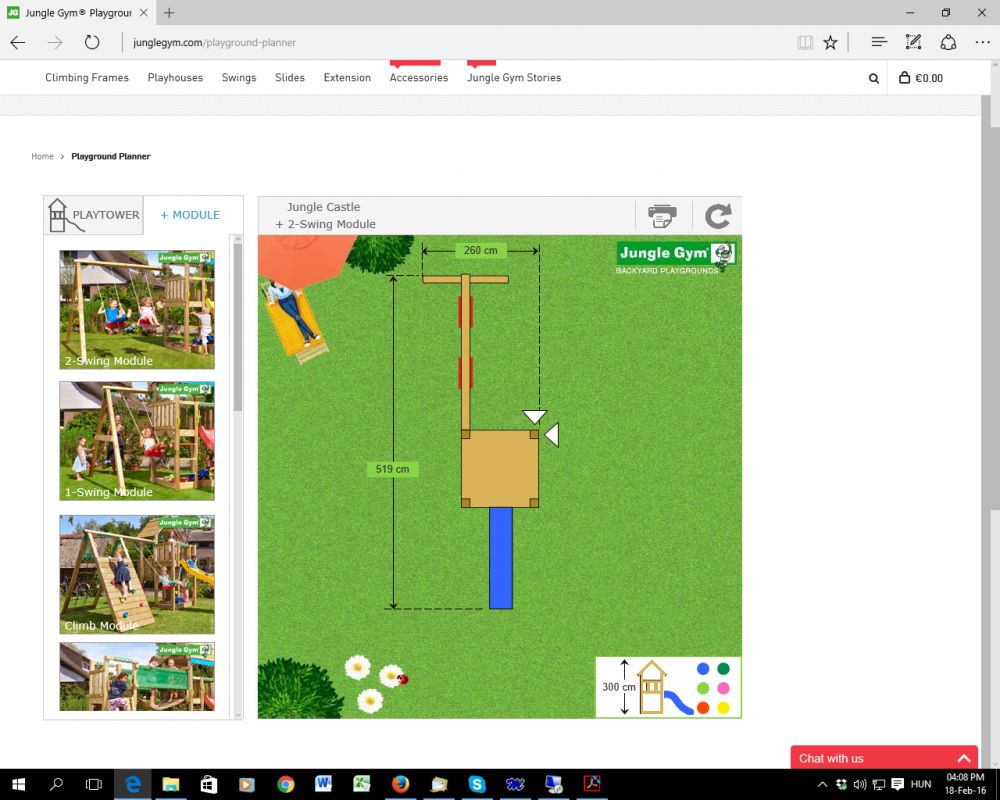The width and height of the screenshot is (1000, 800).
Task: Click the Chat with us button
Action: tap(884, 758)
